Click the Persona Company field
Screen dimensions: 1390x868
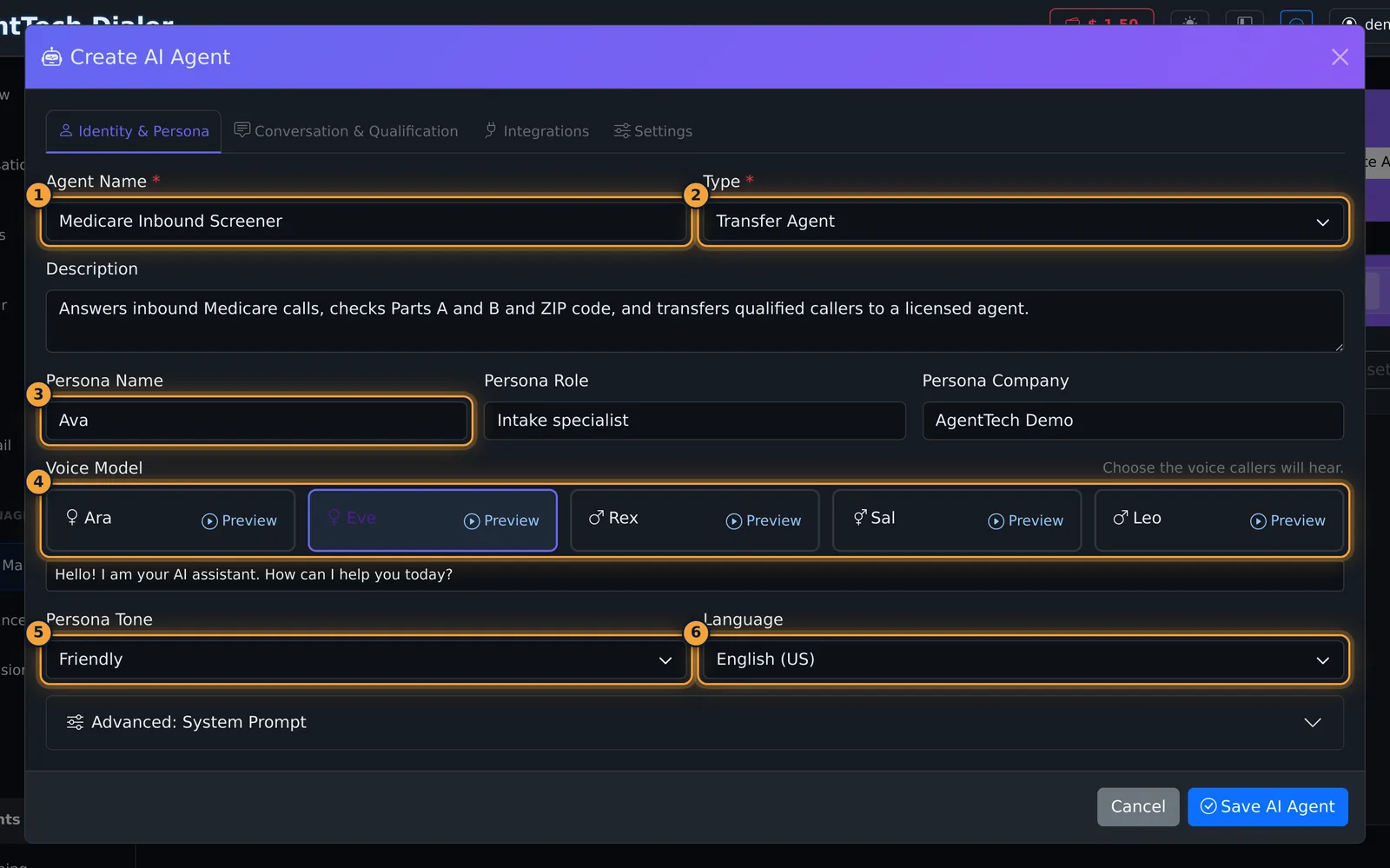coord(1133,421)
